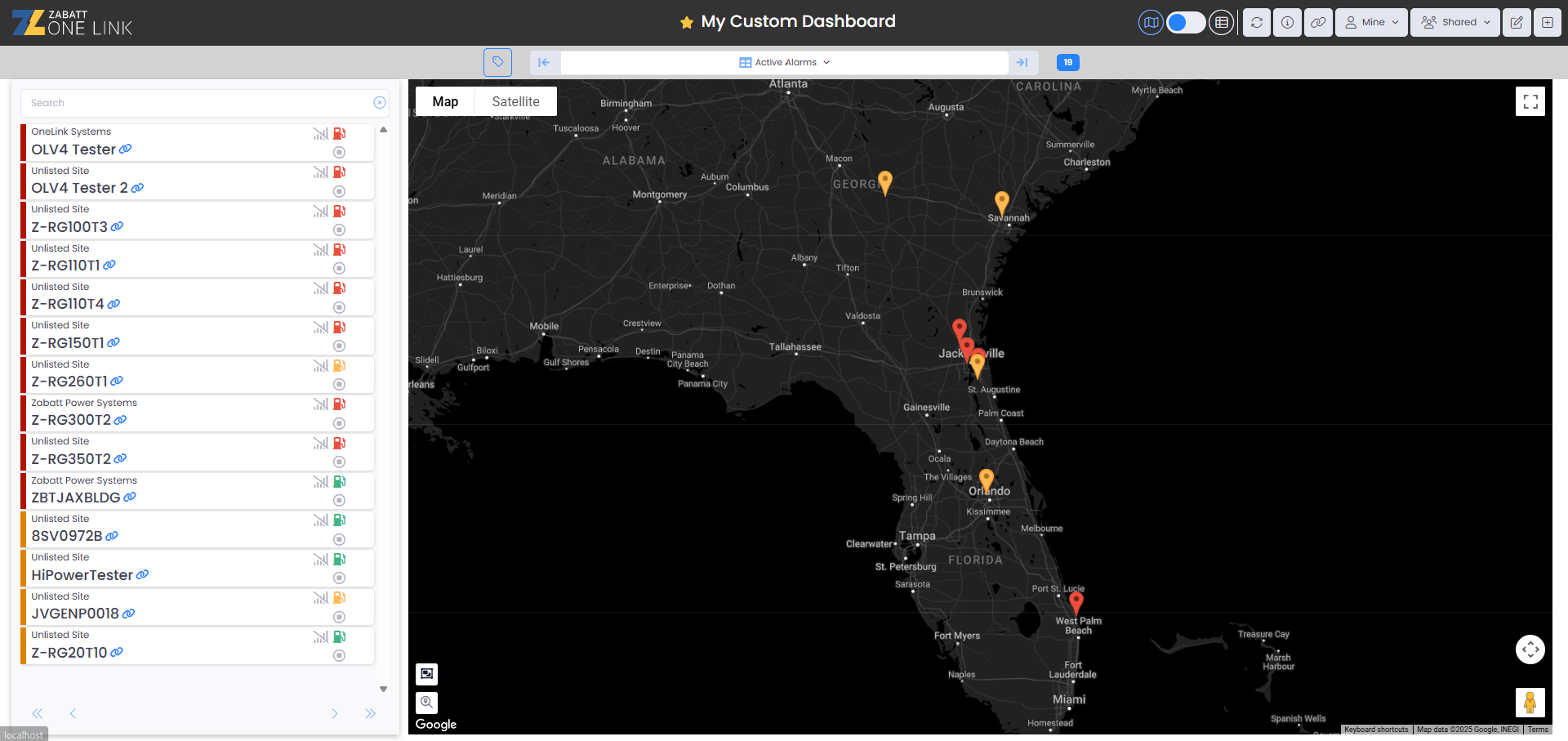This screenshot has width=1568, height=741.
Task: Click orange map pin near Orlando
Action: 987,480
